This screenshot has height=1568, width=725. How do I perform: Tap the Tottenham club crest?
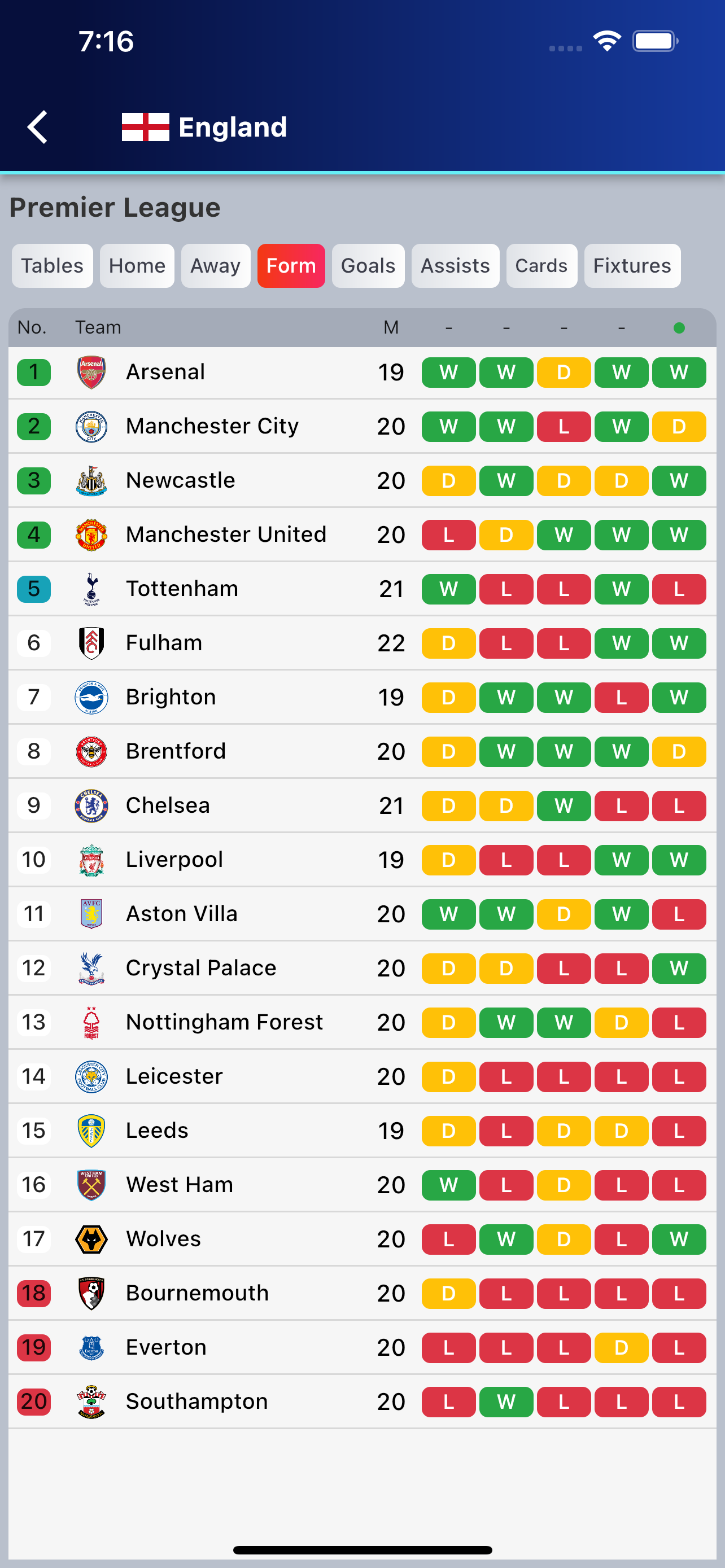click(x=91, y=589)
